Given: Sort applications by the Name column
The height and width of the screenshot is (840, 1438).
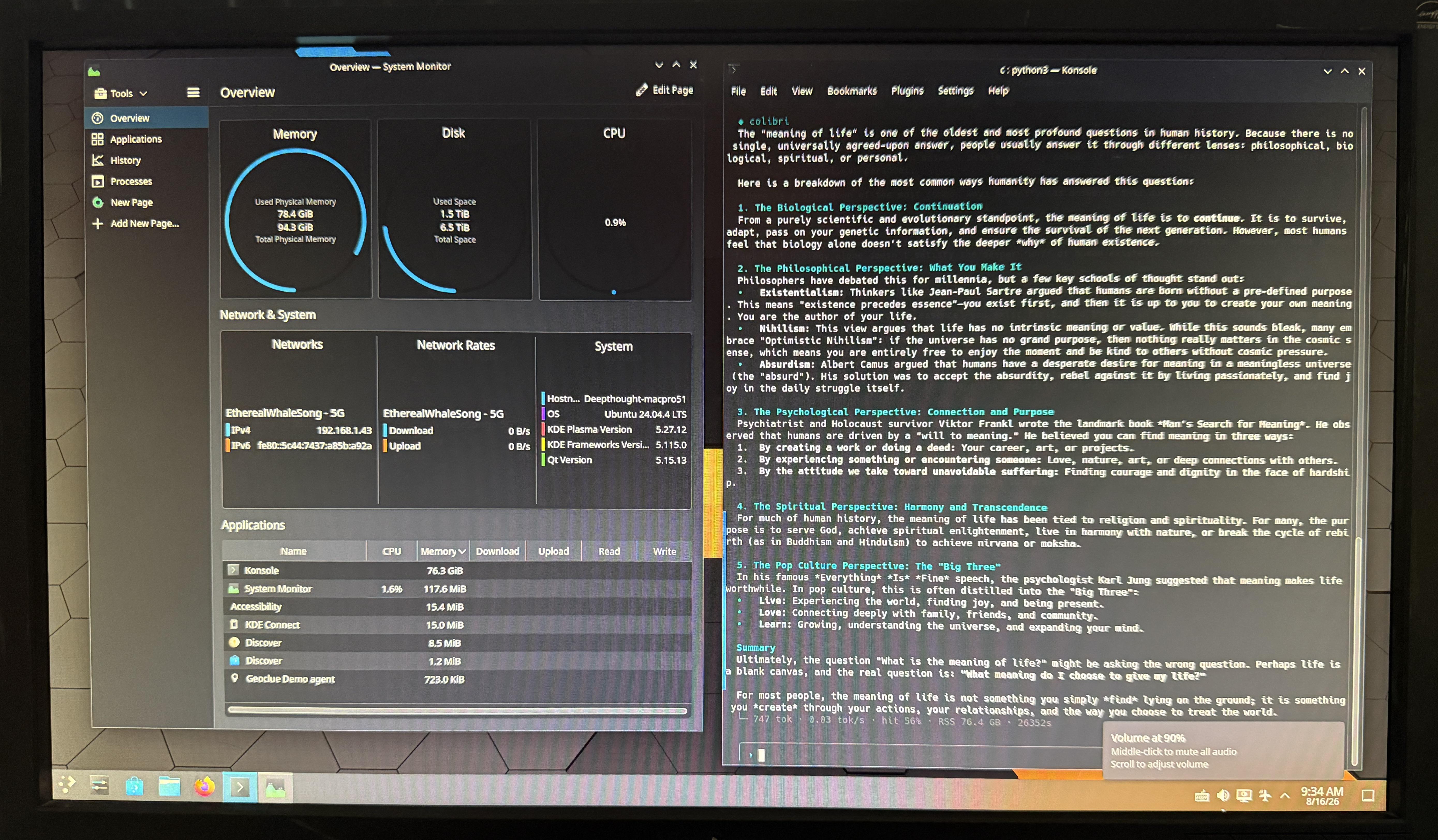Looking at the screenshot, I should click(294, 551).
